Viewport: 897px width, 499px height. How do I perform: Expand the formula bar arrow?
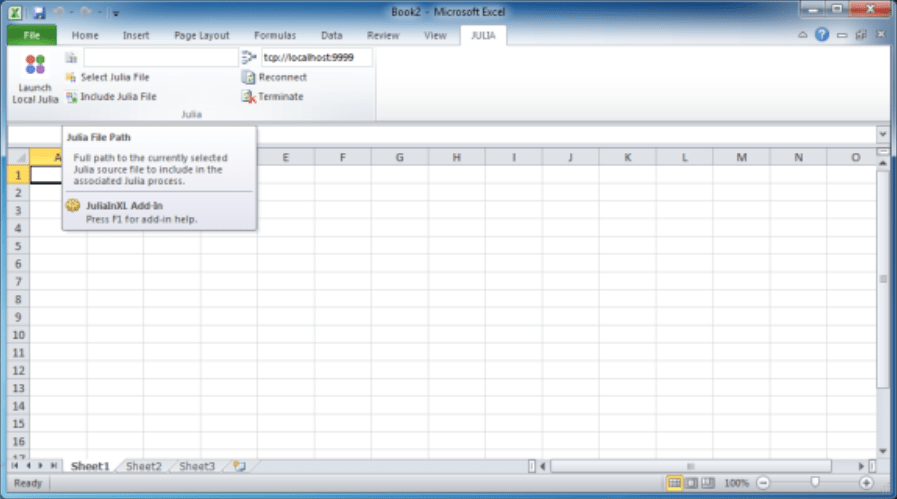(883, 134)
